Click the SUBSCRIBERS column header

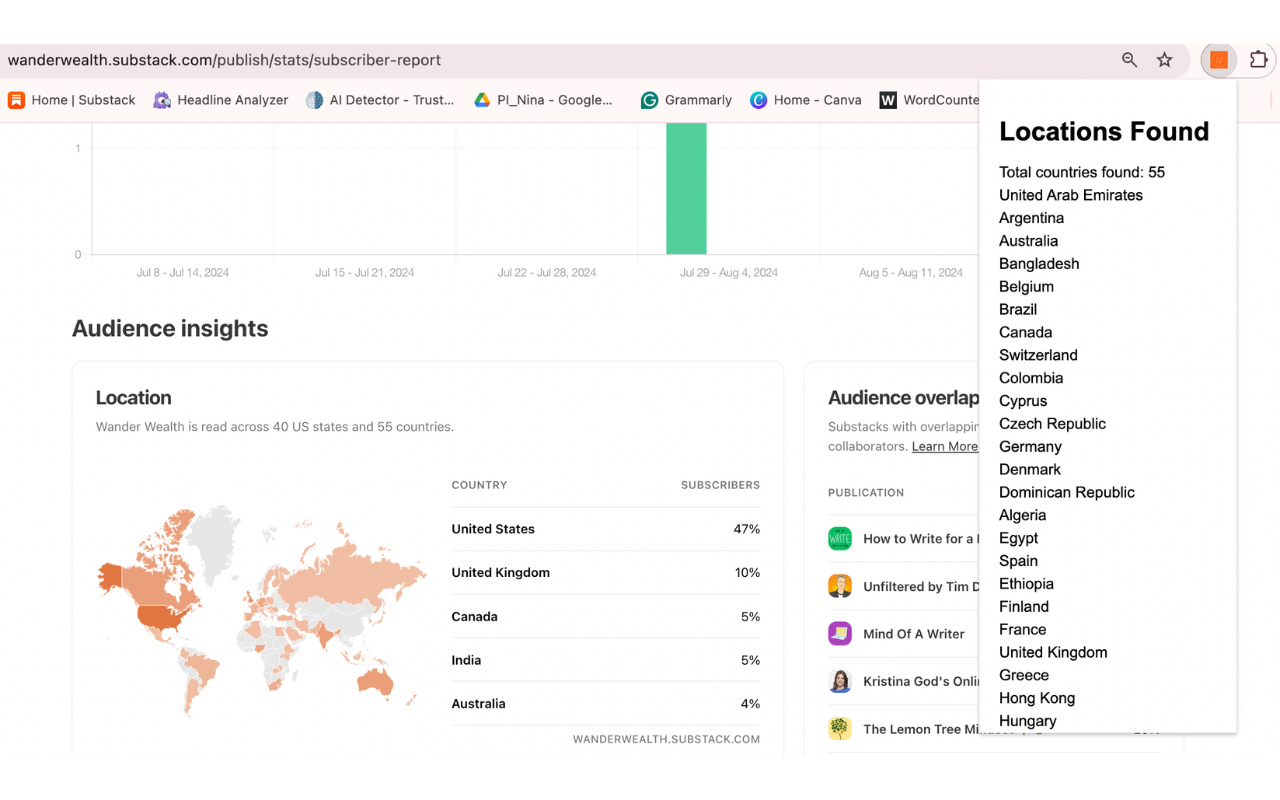tap(720, 485)
